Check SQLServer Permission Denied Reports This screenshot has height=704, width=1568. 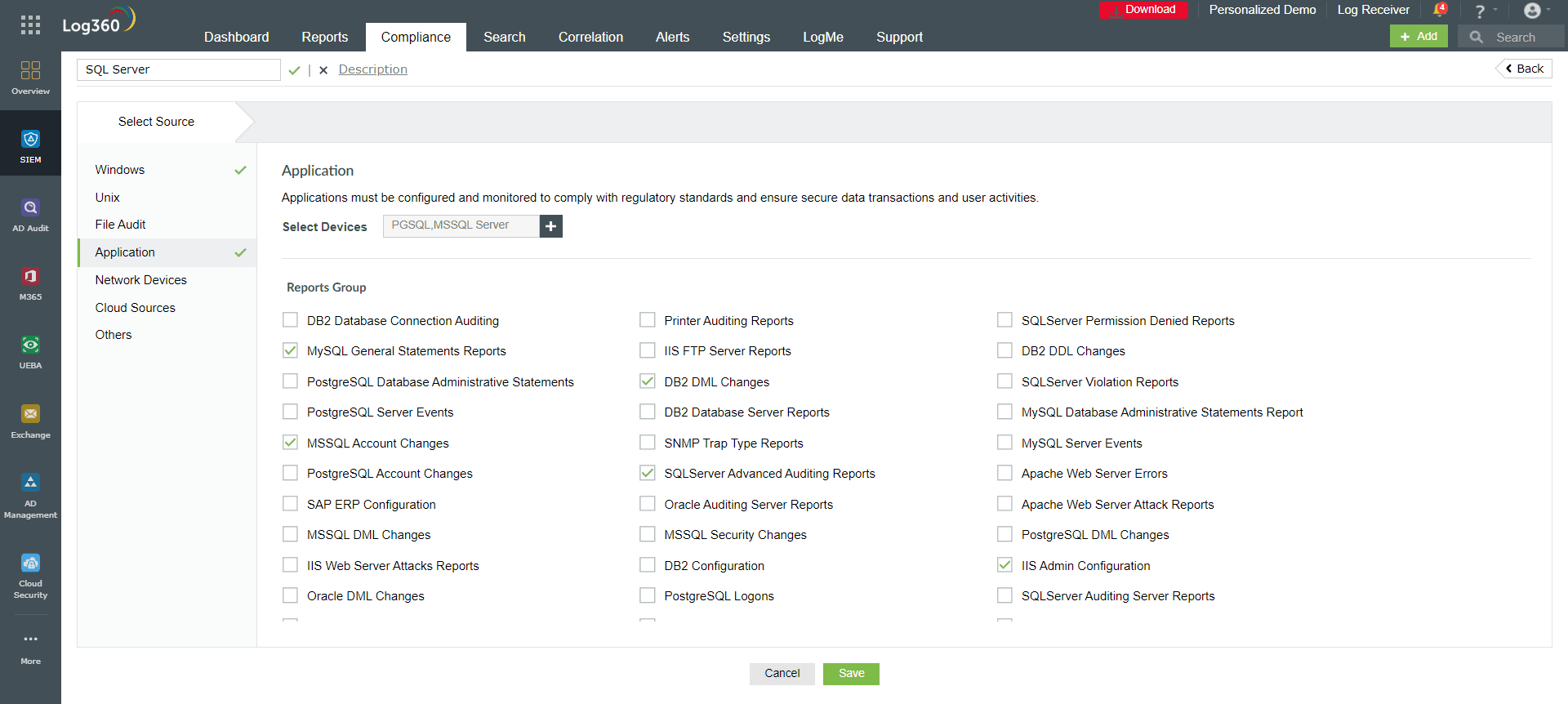(1004, 320)
